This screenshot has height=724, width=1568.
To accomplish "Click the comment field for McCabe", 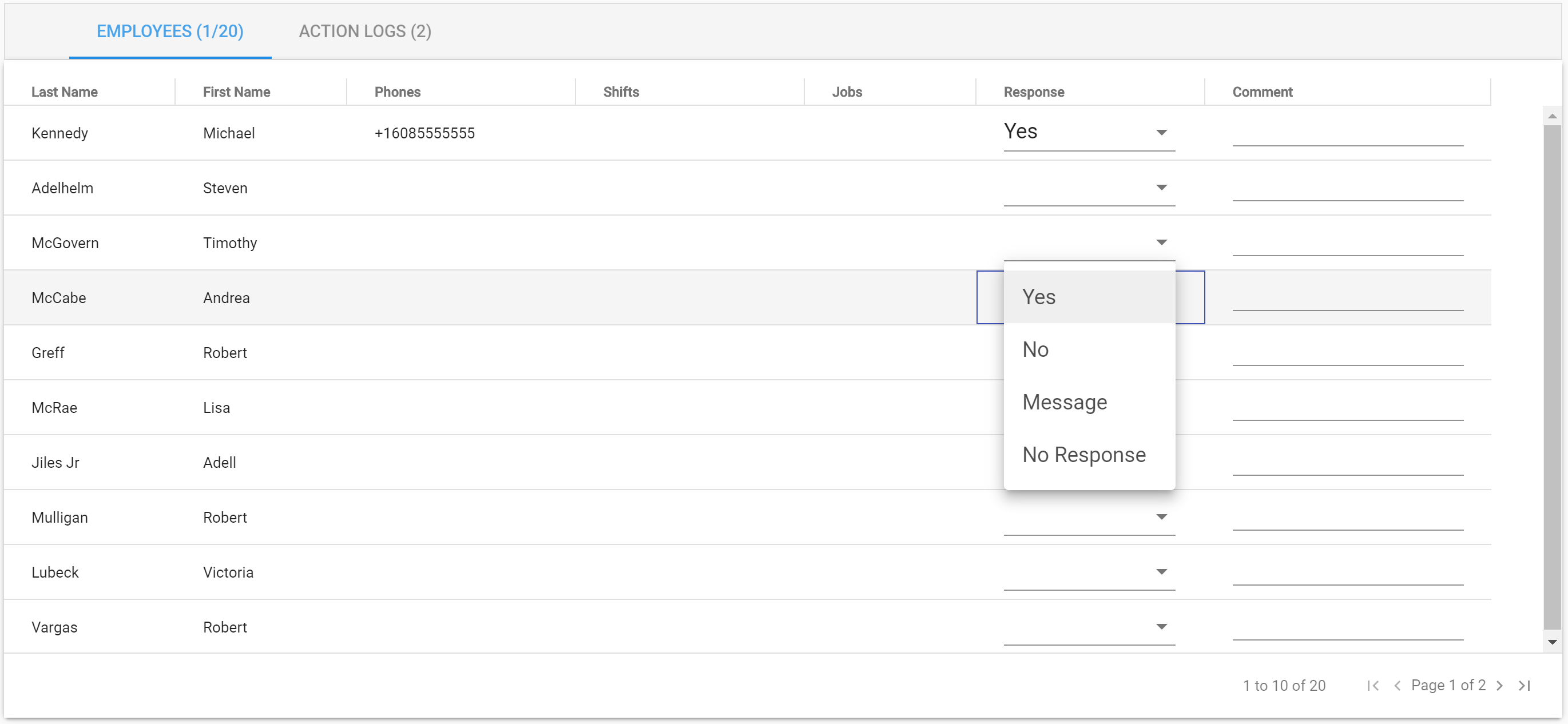I will click(1348, 297).
